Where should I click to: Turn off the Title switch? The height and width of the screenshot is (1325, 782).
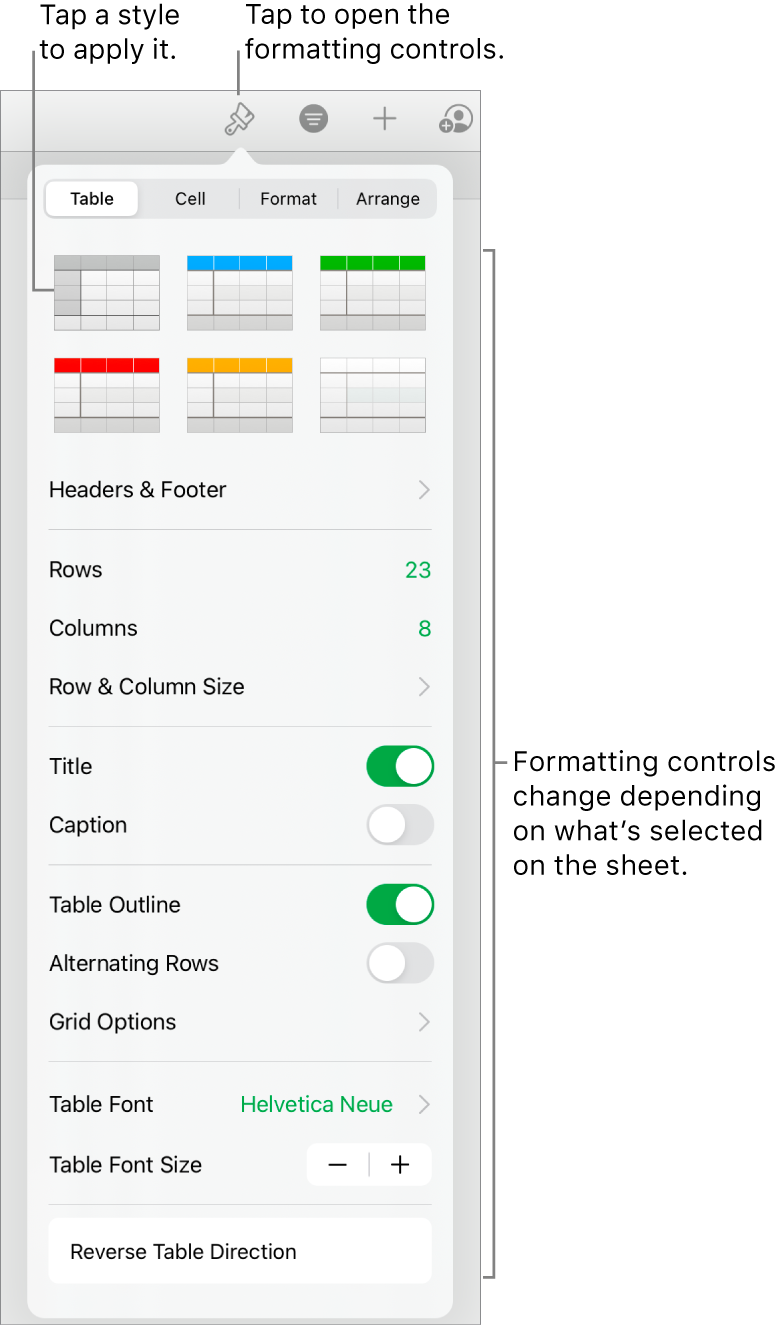(400, 767)
